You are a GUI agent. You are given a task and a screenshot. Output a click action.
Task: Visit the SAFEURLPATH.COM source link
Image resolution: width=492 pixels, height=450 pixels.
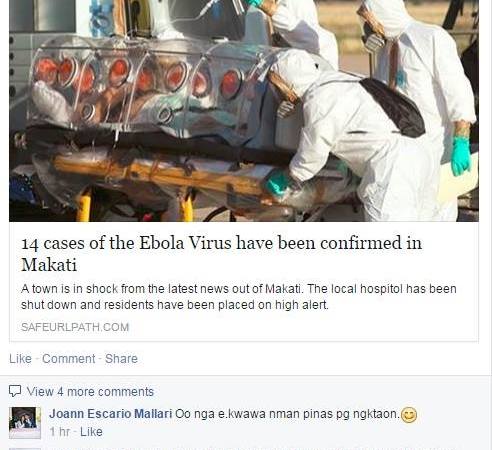[x=75, y=327]
